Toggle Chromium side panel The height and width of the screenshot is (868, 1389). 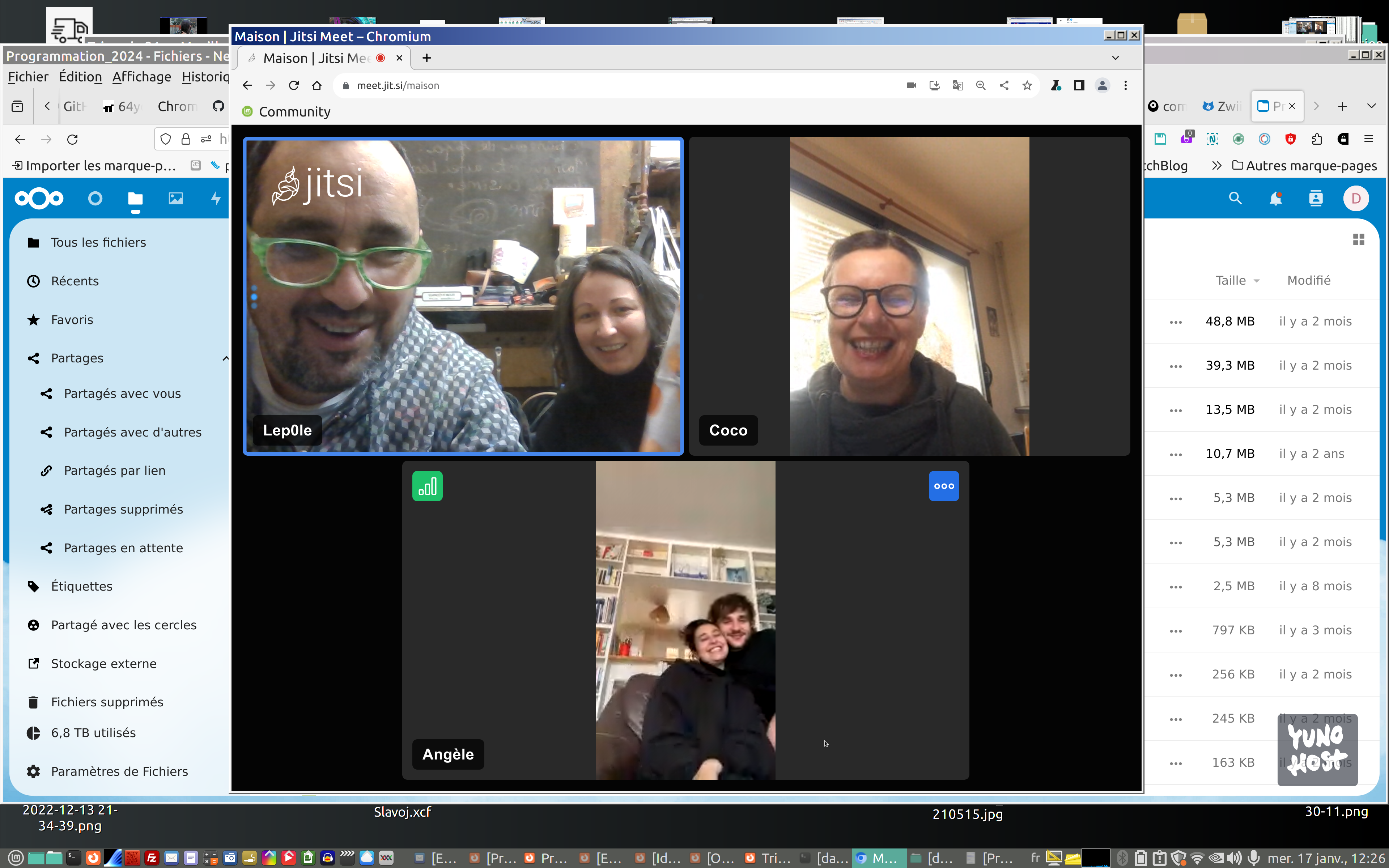[x=1079, y=86]
